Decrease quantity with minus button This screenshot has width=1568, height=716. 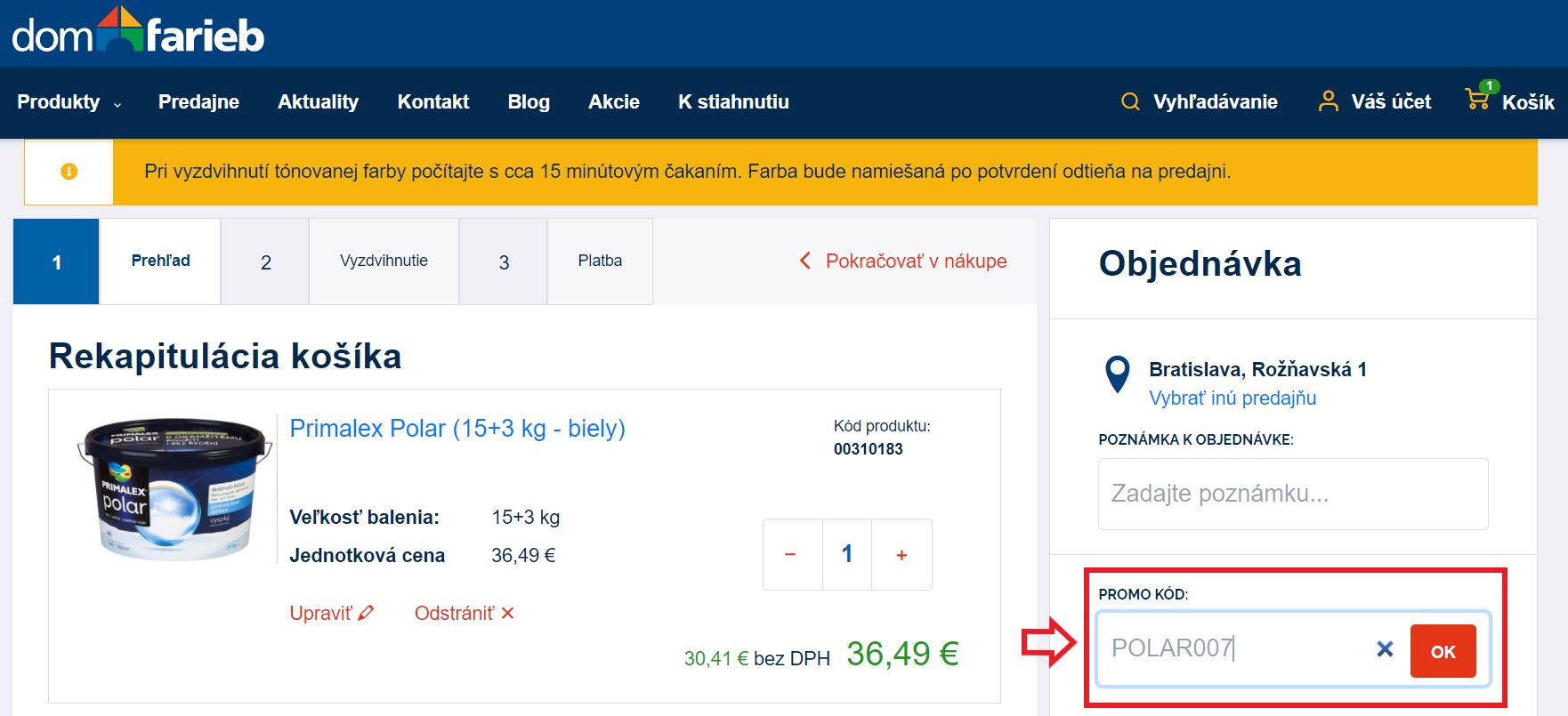[x=790, y=554]
